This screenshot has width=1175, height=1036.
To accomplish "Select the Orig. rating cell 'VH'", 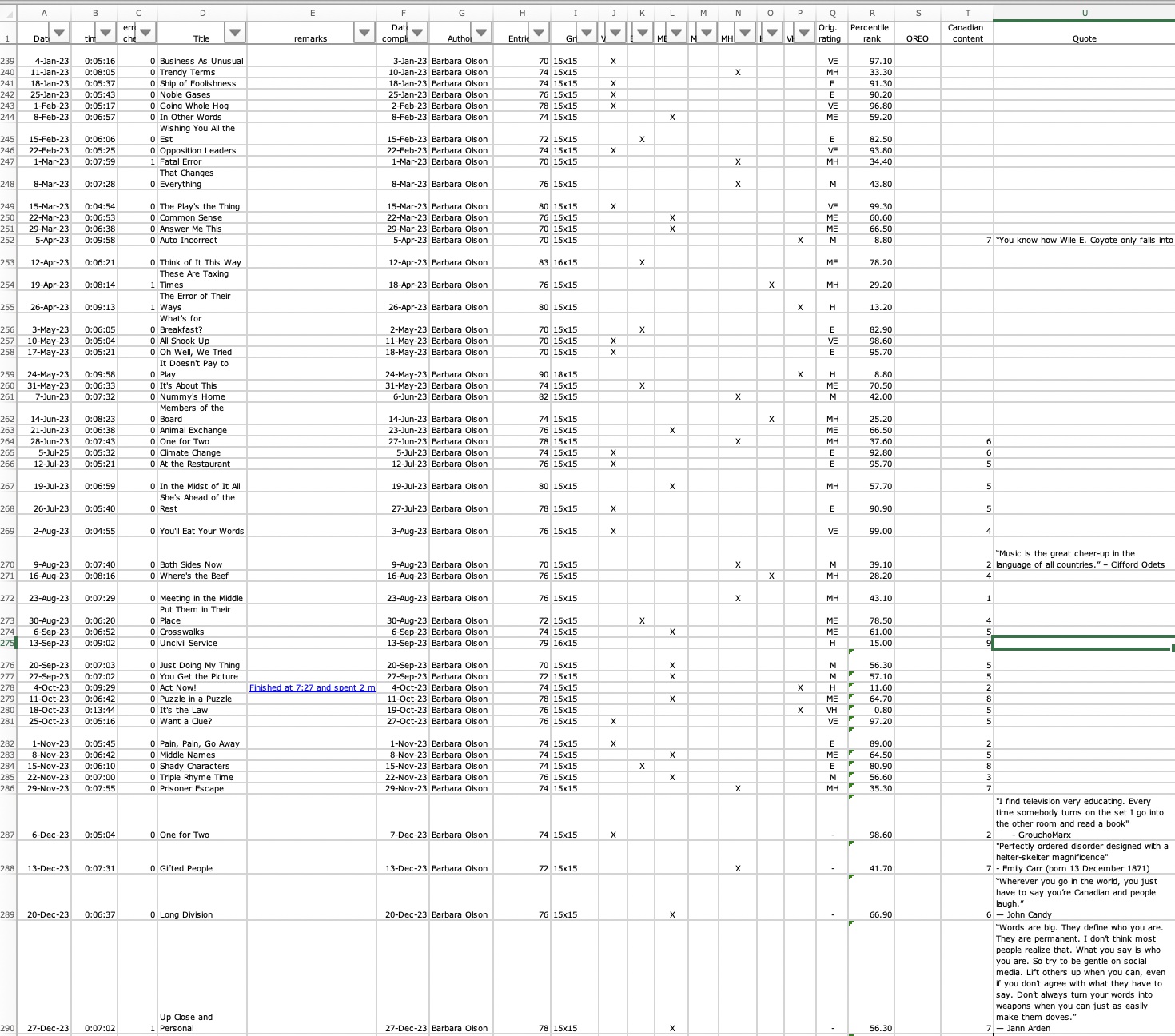I will tap(832, 710).
